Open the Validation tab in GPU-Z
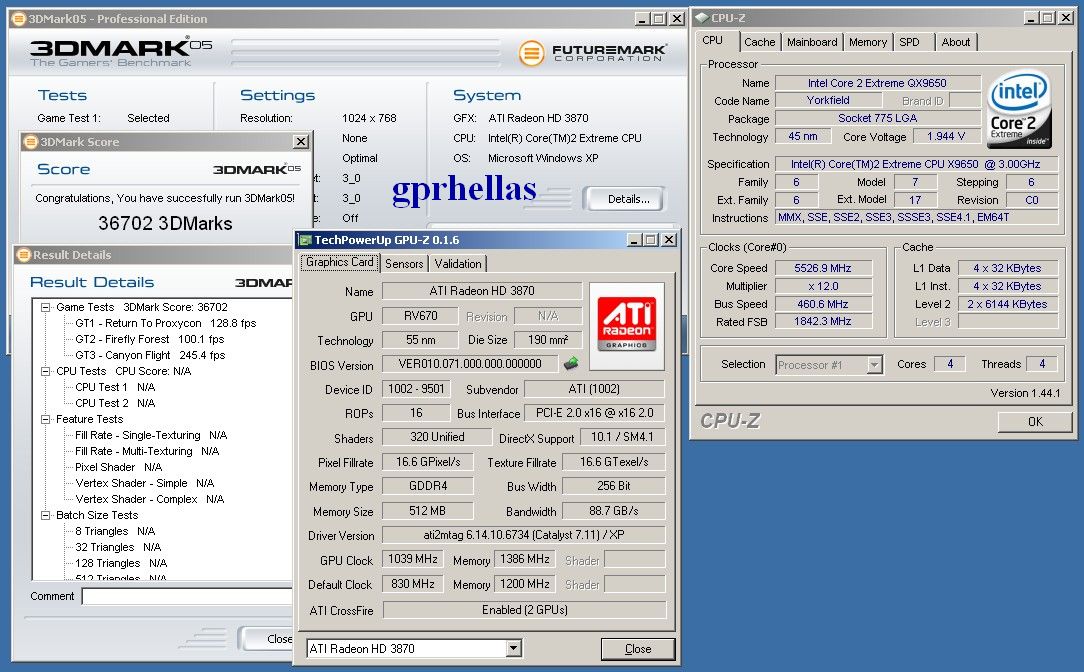 (x=458, y=263)
